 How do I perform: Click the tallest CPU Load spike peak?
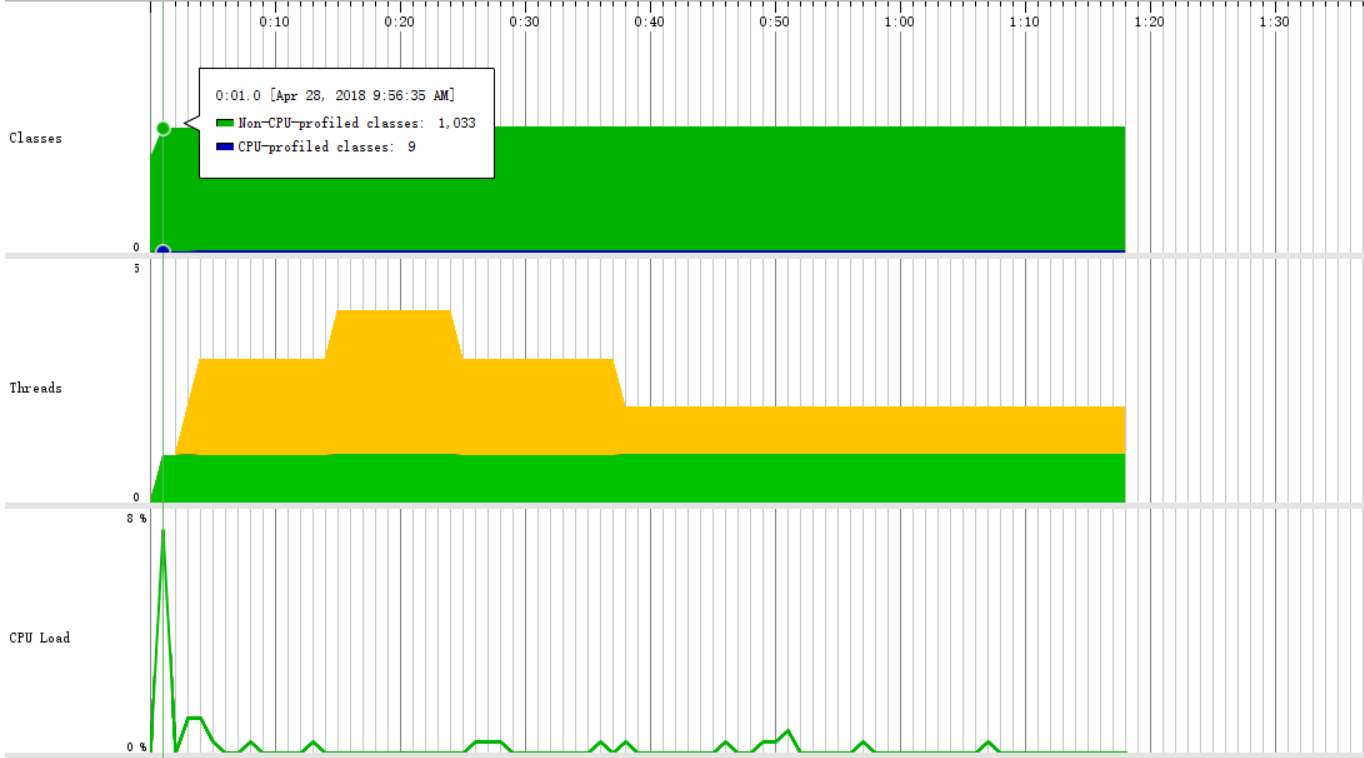[163, 531]
